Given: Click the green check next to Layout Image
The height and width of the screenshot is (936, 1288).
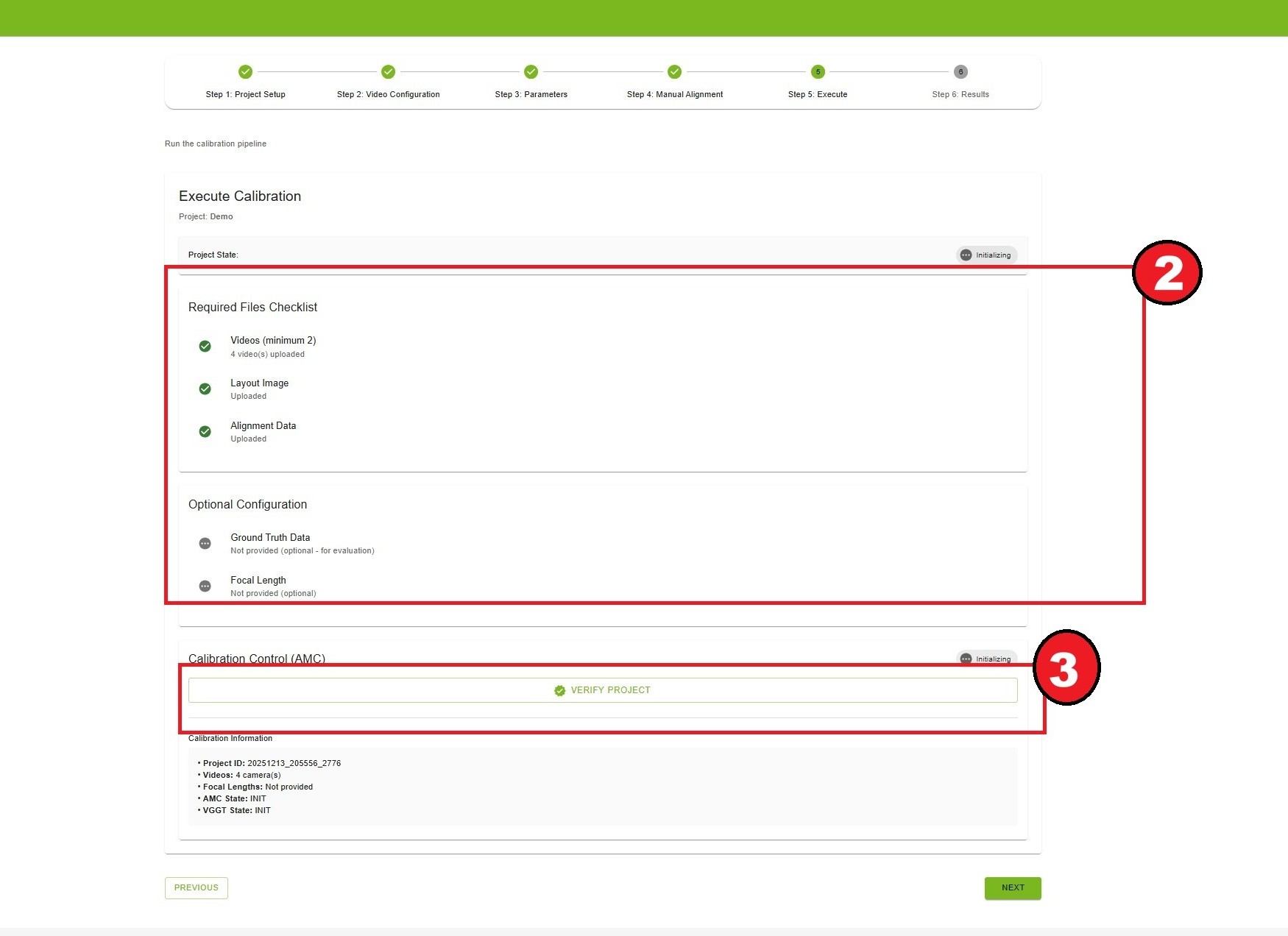Looking at the screenshot, I should 205,389.
